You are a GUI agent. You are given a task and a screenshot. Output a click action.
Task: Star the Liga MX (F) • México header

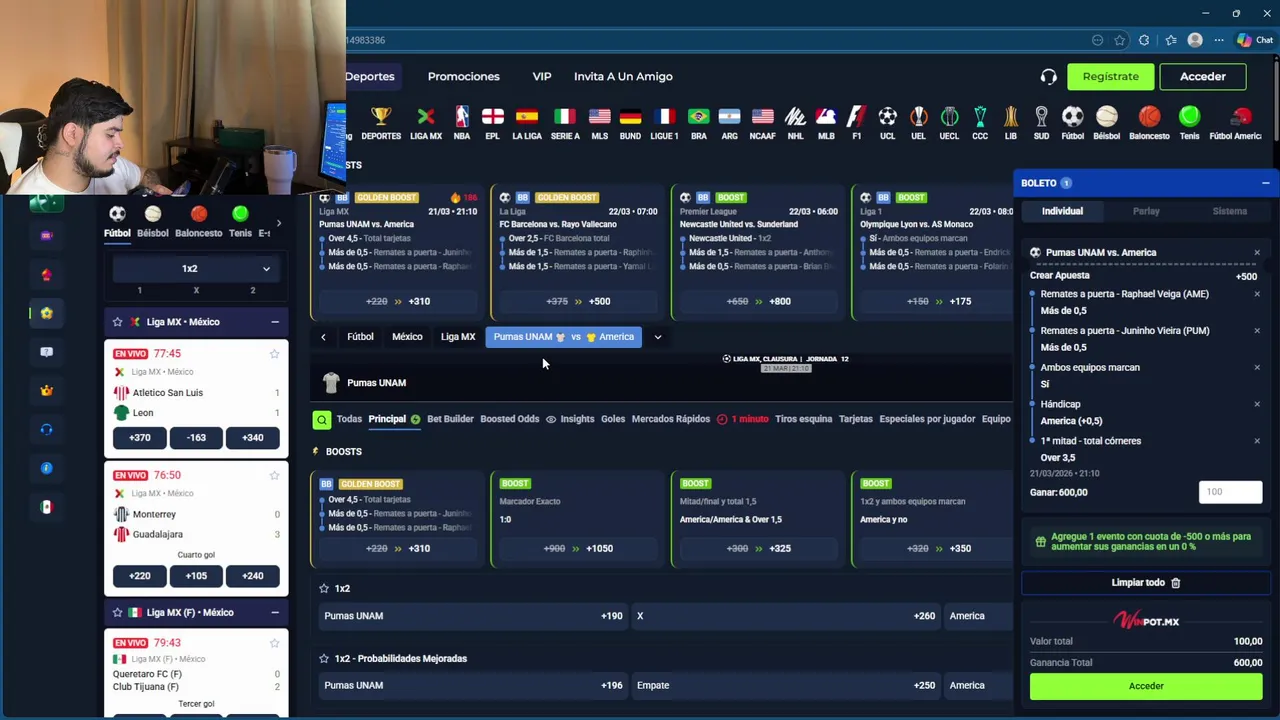pyautogui.click(x=117, y=613)
